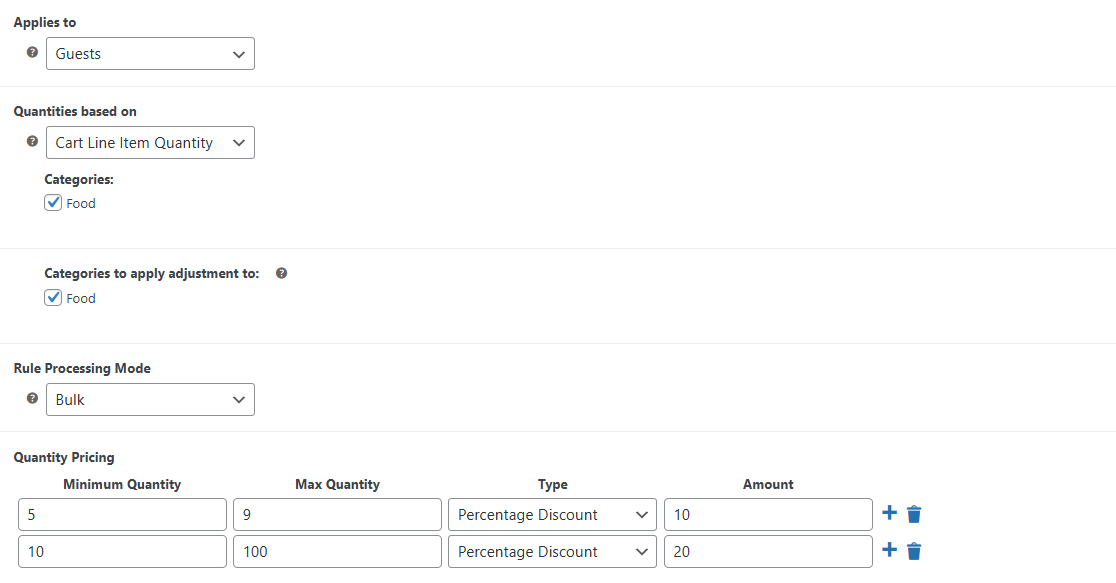The height and width of the screenshot is (583, 1116).
Task: Click help icon beside Quantities based on dropdown
Action: (x=32, y=141)
